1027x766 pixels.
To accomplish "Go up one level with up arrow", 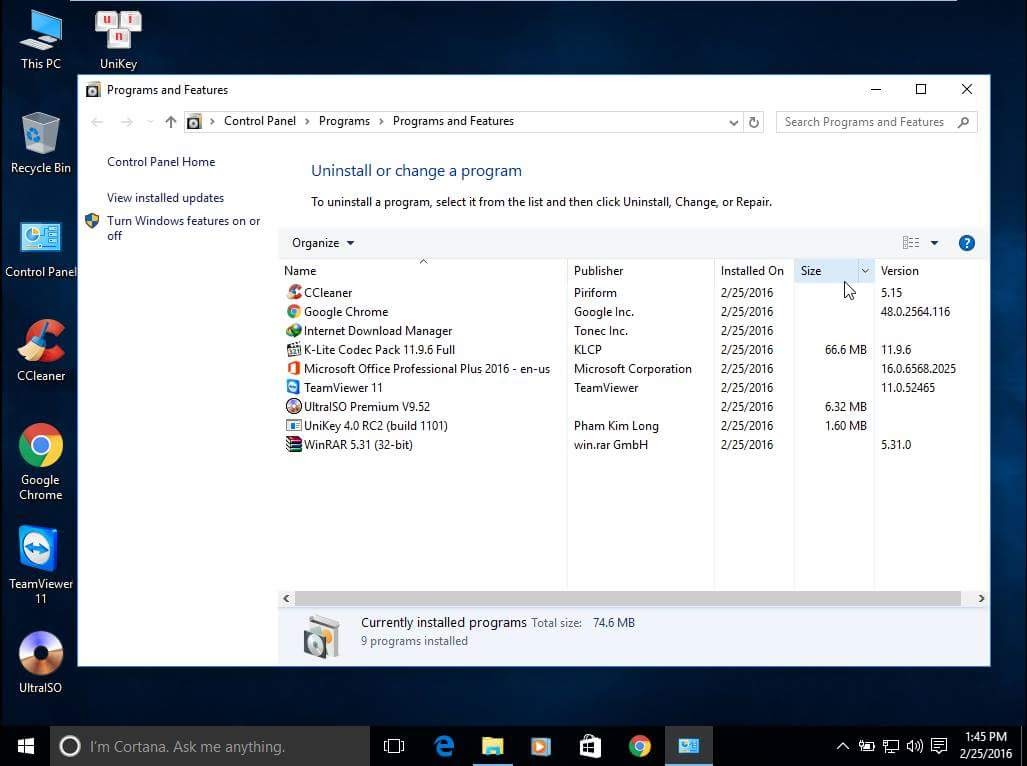I will click(170, 122).
